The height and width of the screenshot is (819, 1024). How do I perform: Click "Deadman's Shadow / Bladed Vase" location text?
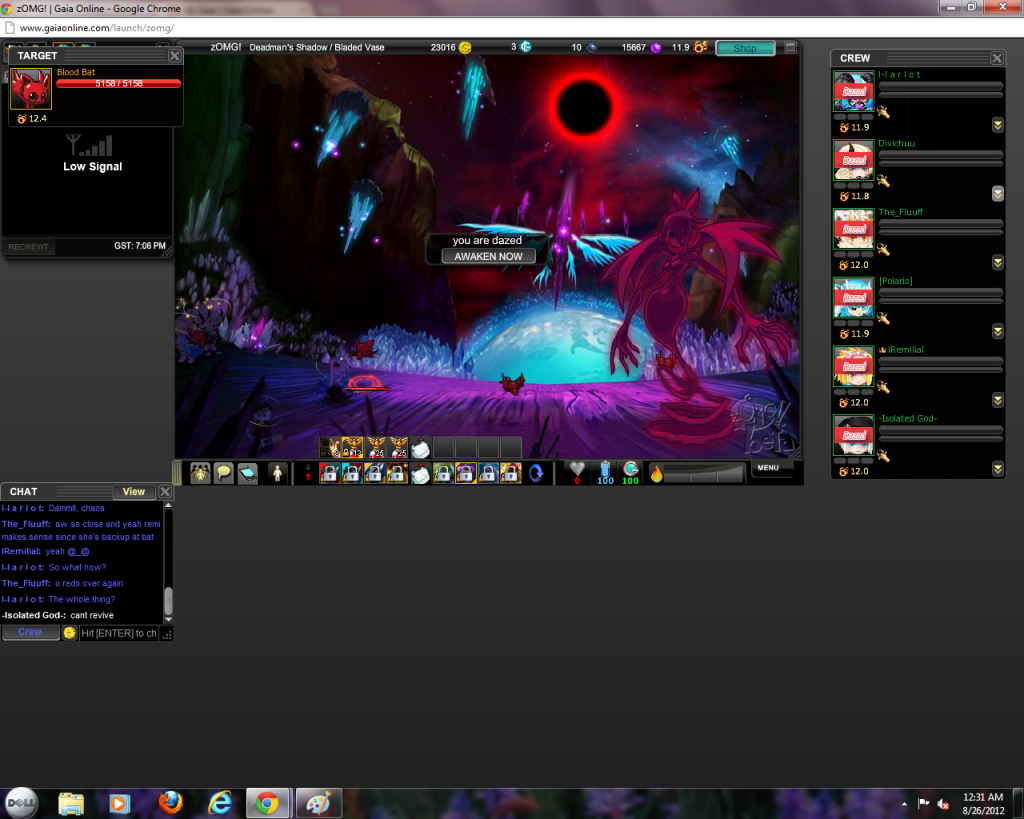[x=317, y=47]
